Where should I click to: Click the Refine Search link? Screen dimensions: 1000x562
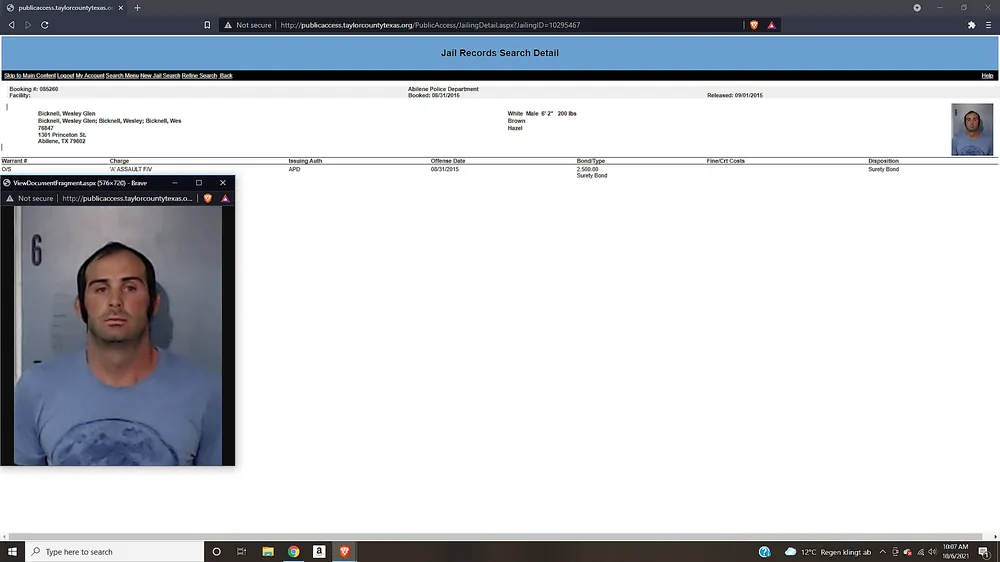(x=199, y=76)
